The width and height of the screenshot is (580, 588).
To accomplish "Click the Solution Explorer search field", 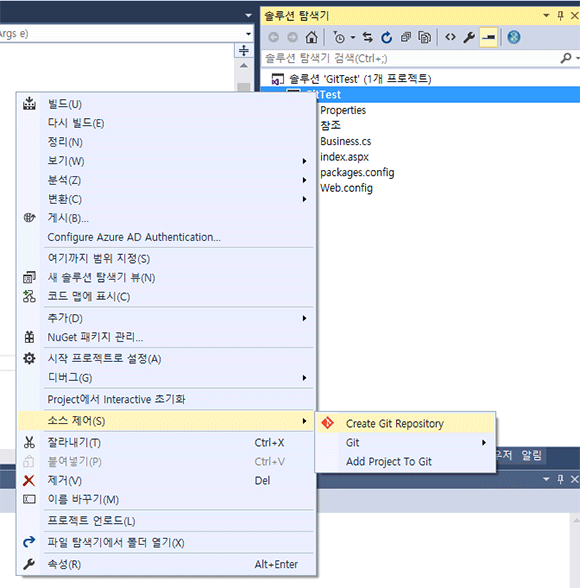I will [x=411, y=58].
